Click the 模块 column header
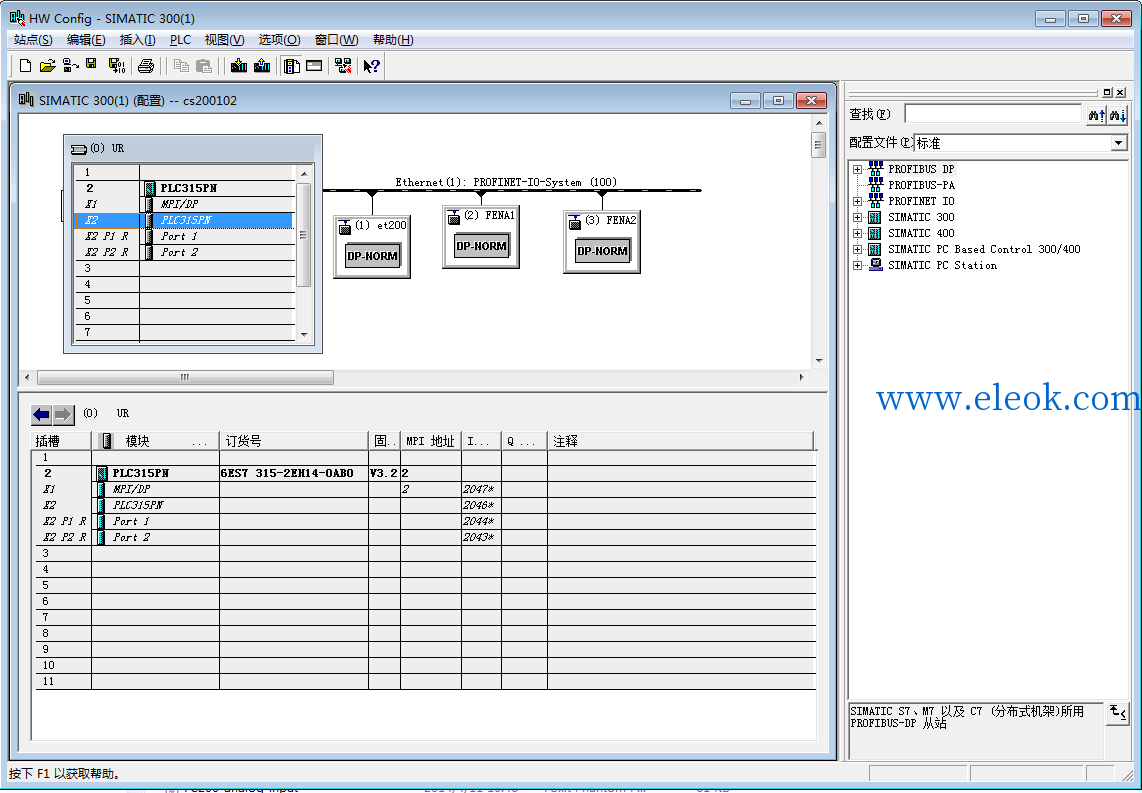 coord(156,441)
